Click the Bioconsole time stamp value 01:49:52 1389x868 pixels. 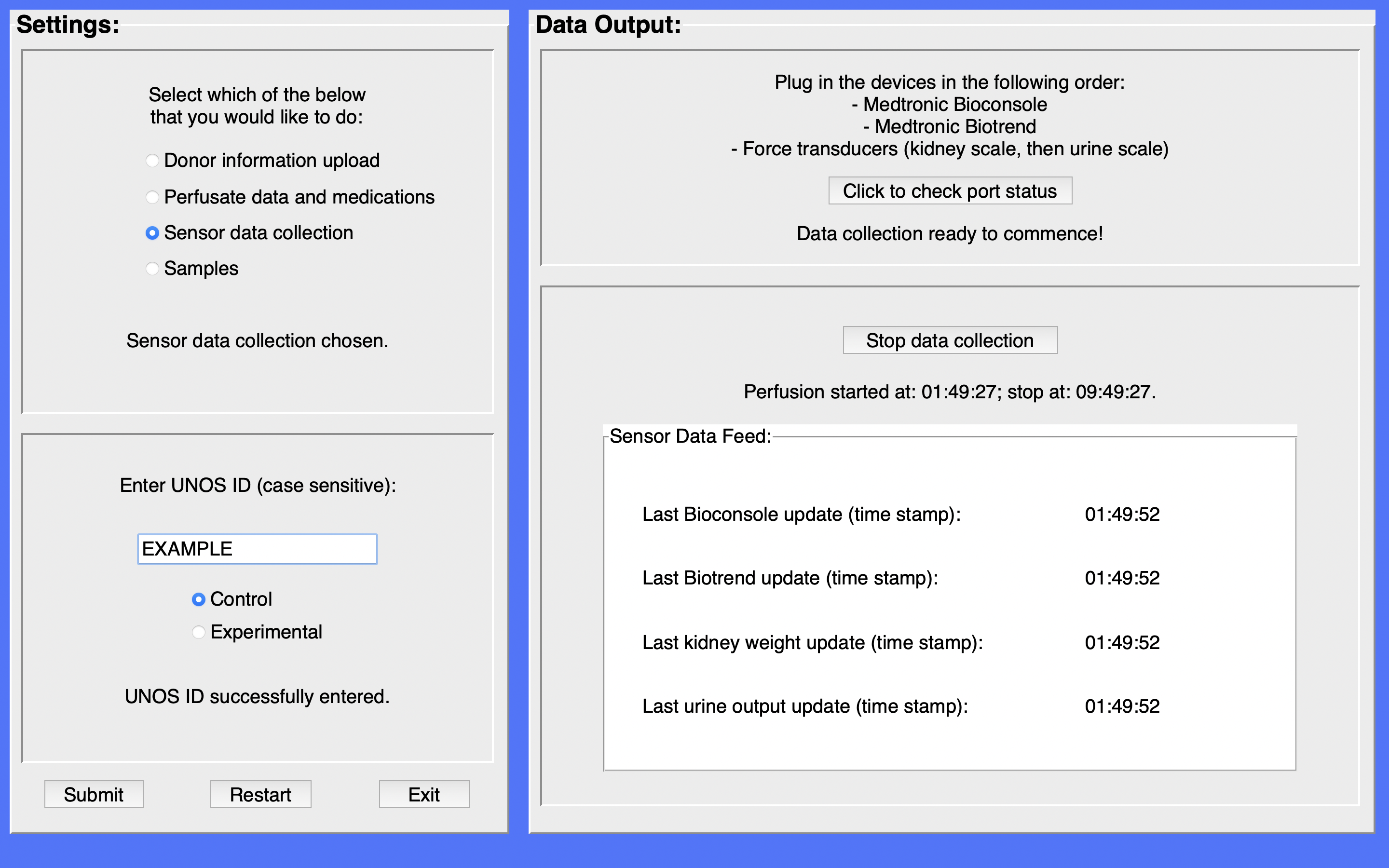click(x=1122, y=515)
